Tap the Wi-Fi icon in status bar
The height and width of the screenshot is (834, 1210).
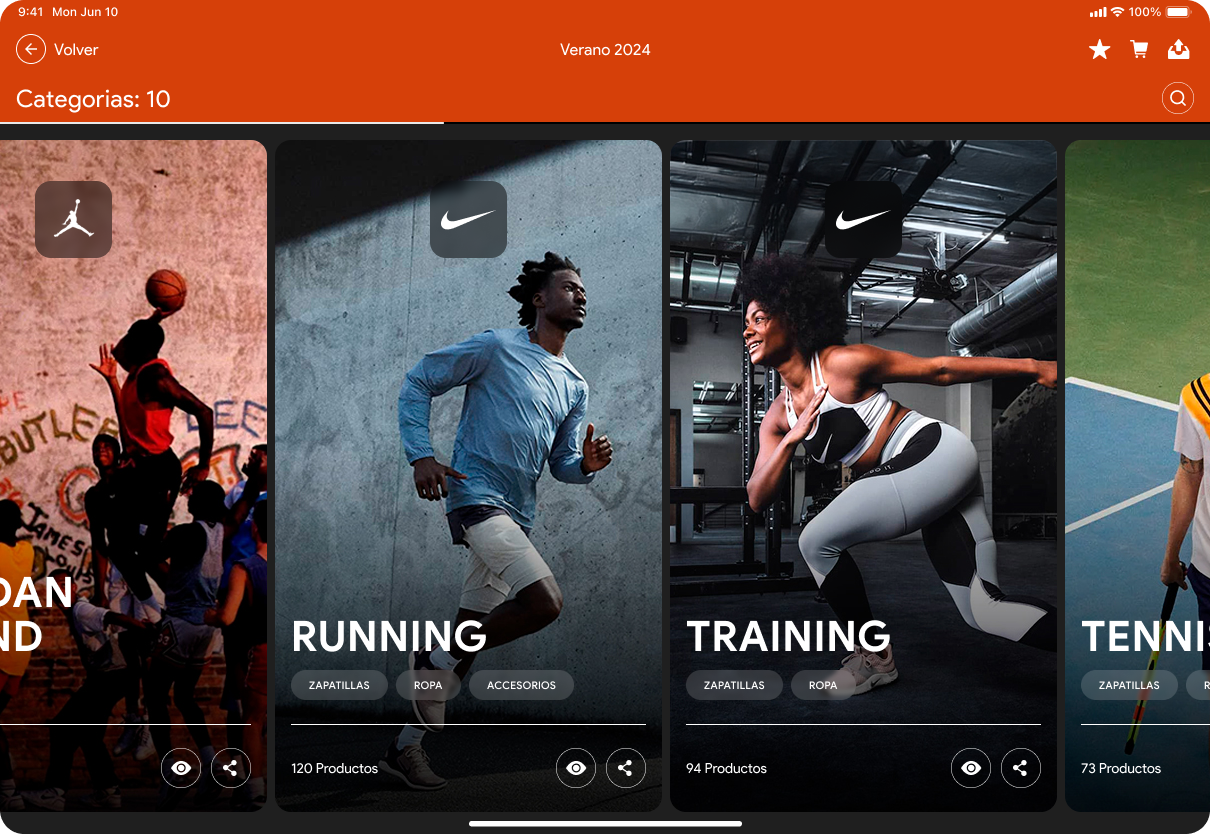click(x=1117, y=12)
